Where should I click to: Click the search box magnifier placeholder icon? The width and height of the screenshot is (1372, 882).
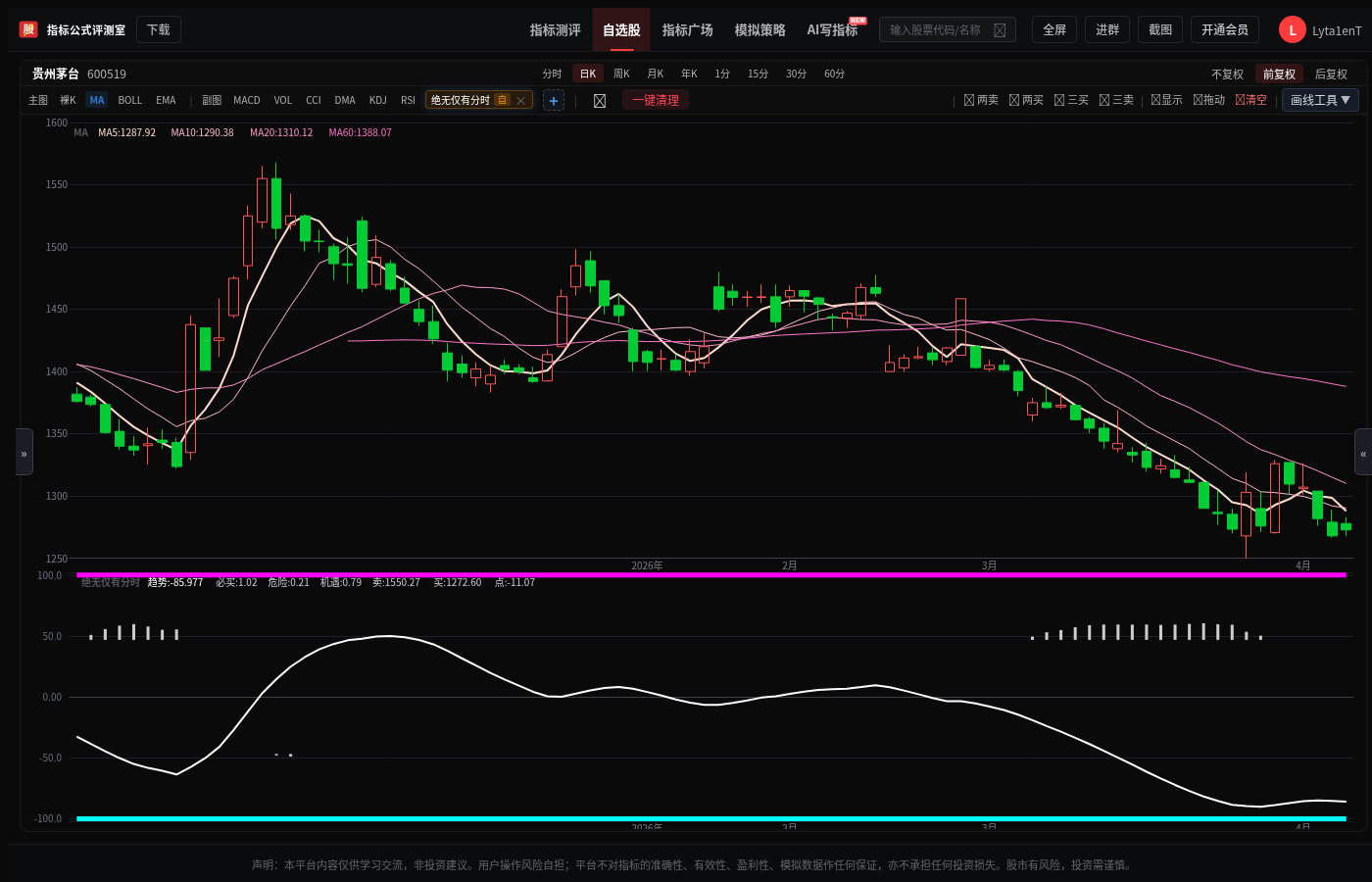pos(1000,30)
